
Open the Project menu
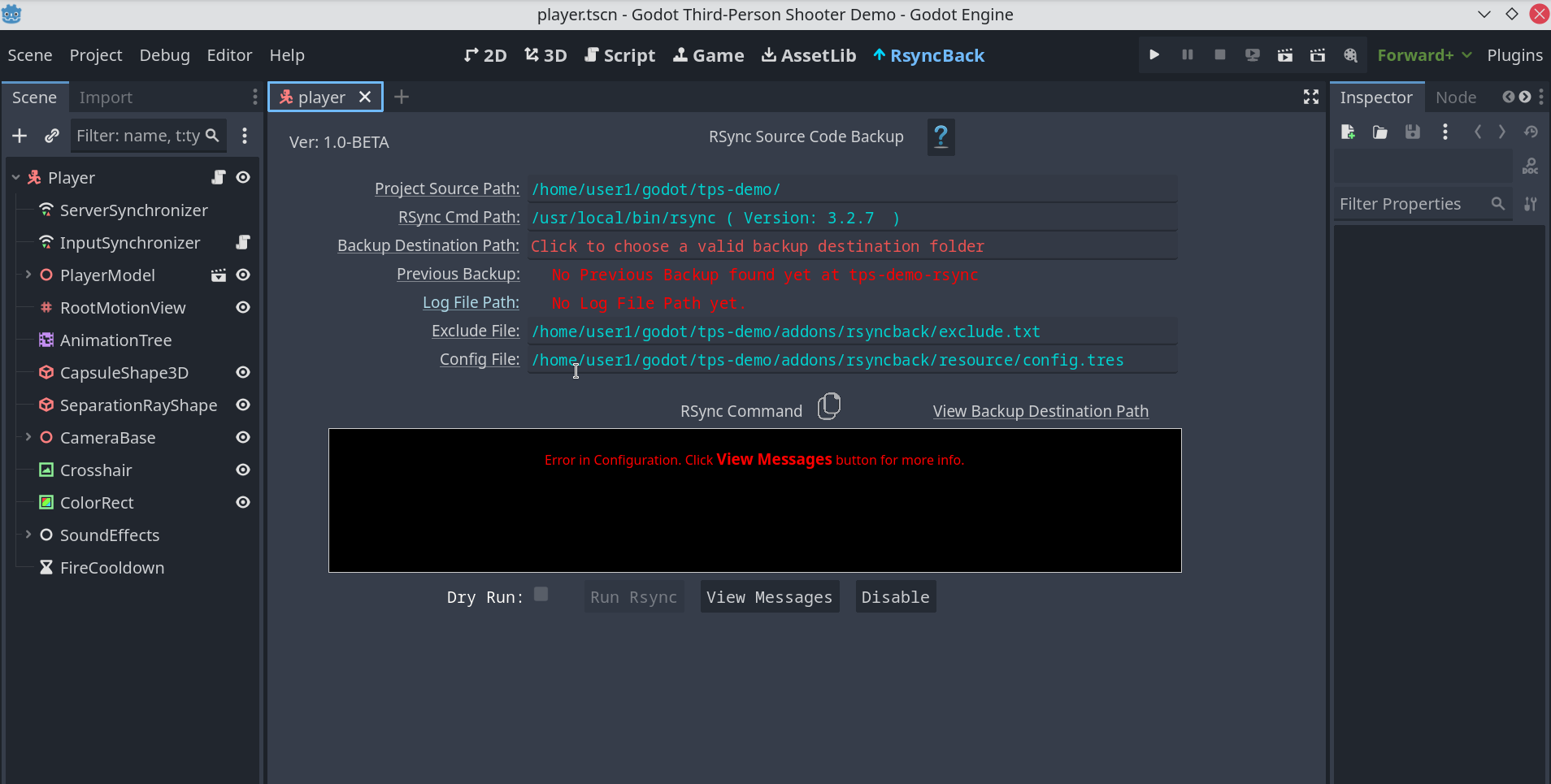coord(96,54)
